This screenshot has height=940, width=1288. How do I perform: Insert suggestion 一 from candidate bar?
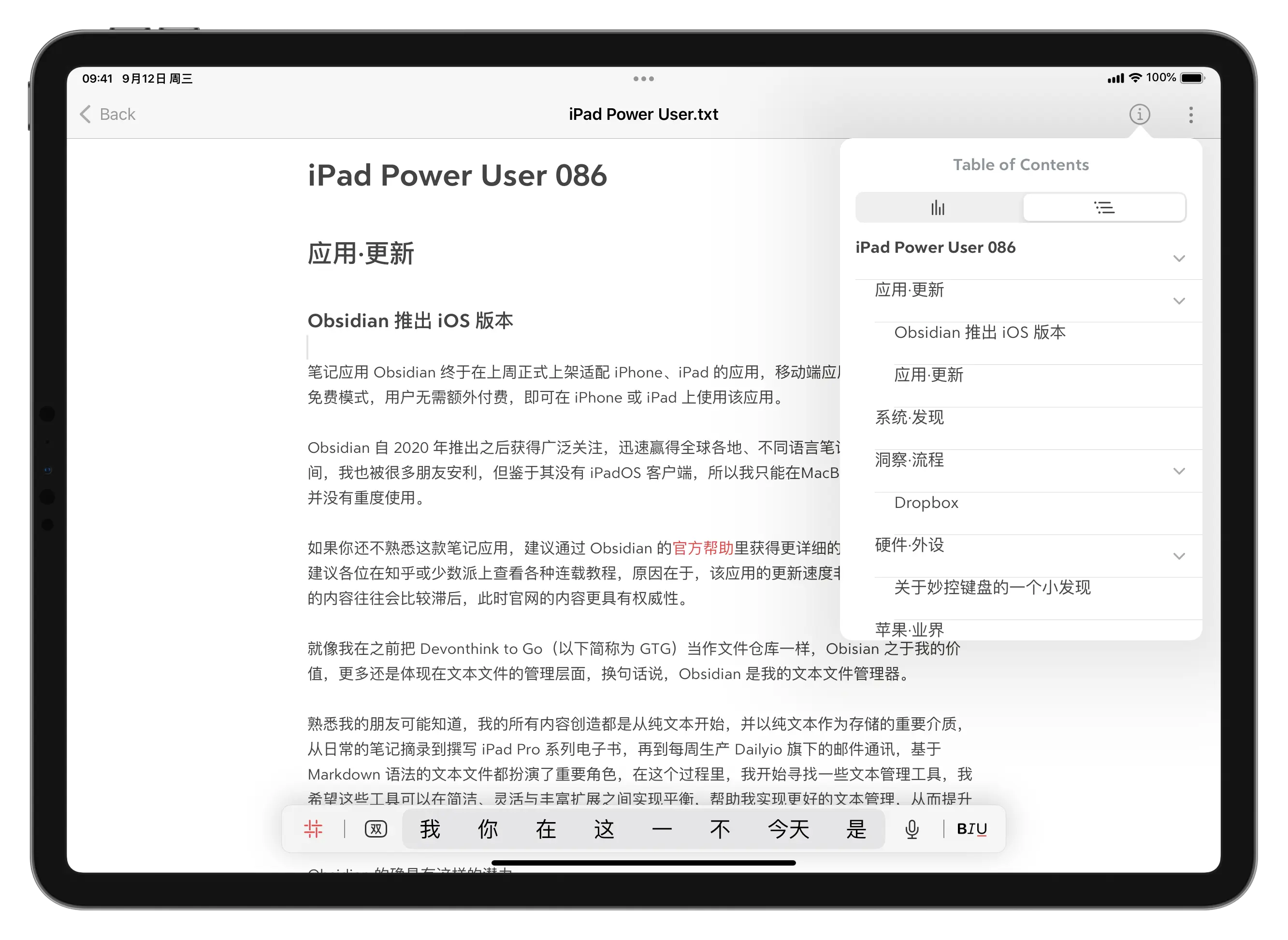tap(662, 828)
